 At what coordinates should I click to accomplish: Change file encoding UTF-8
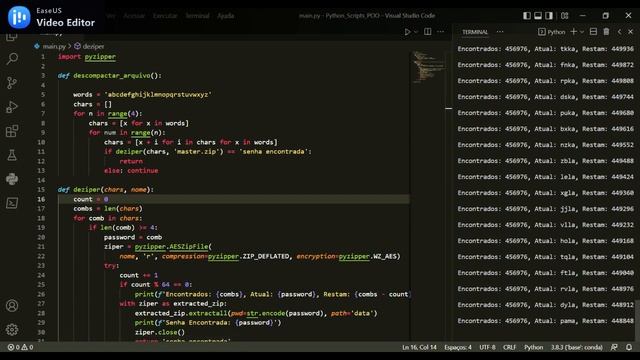pos(487,347)
